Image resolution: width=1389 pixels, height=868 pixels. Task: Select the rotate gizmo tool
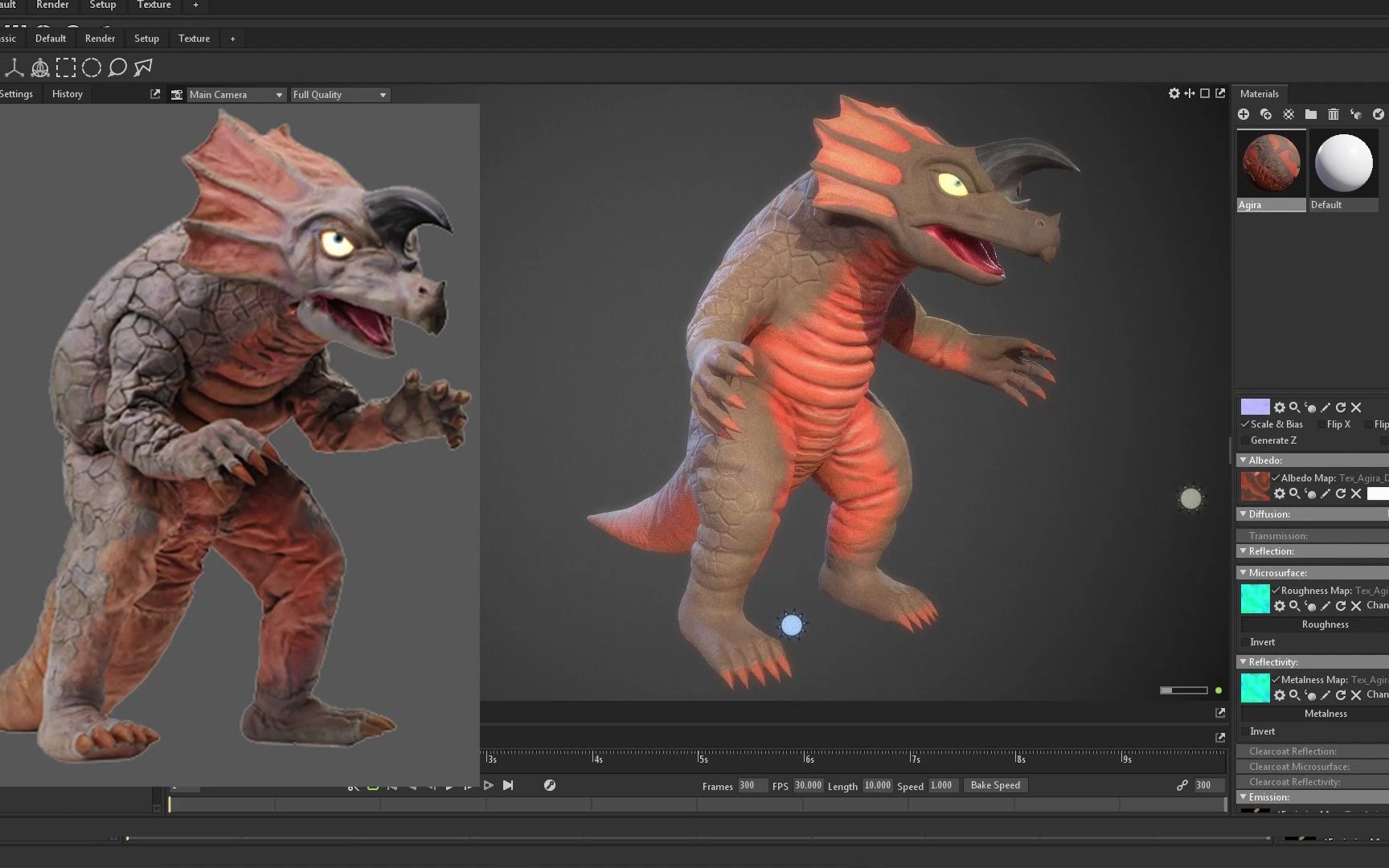(x=40, y=68)
